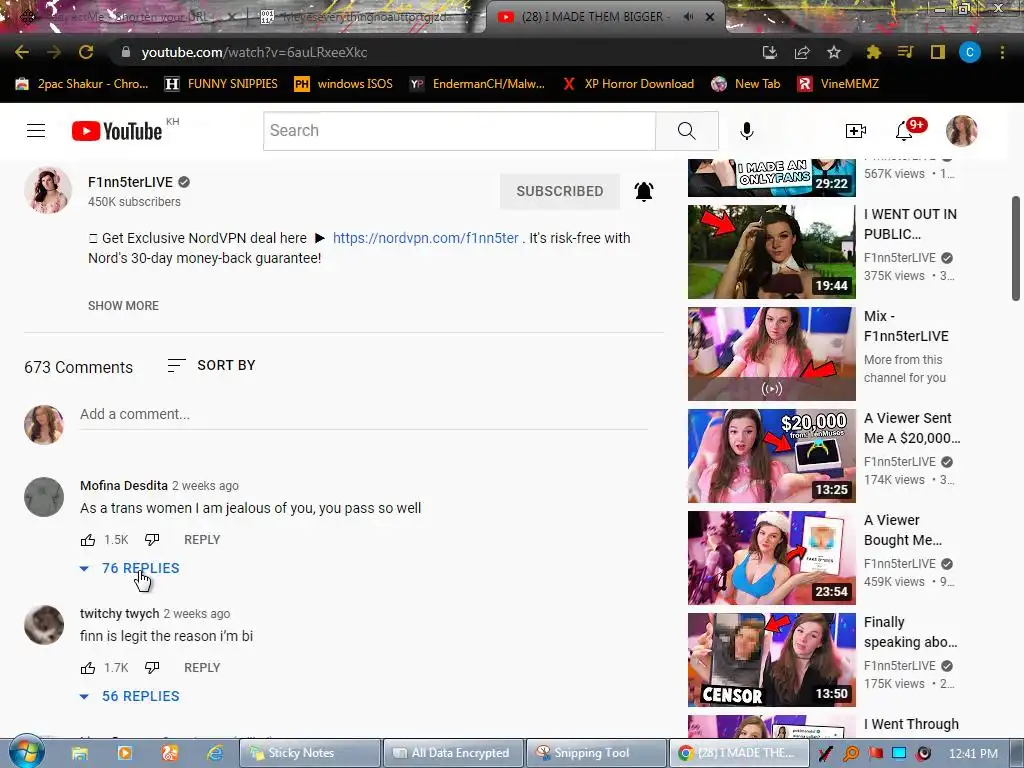Screen dimensions: 1024x768
Task: Open the F1nn5terLIVE channel name
Action: [131, 182]
